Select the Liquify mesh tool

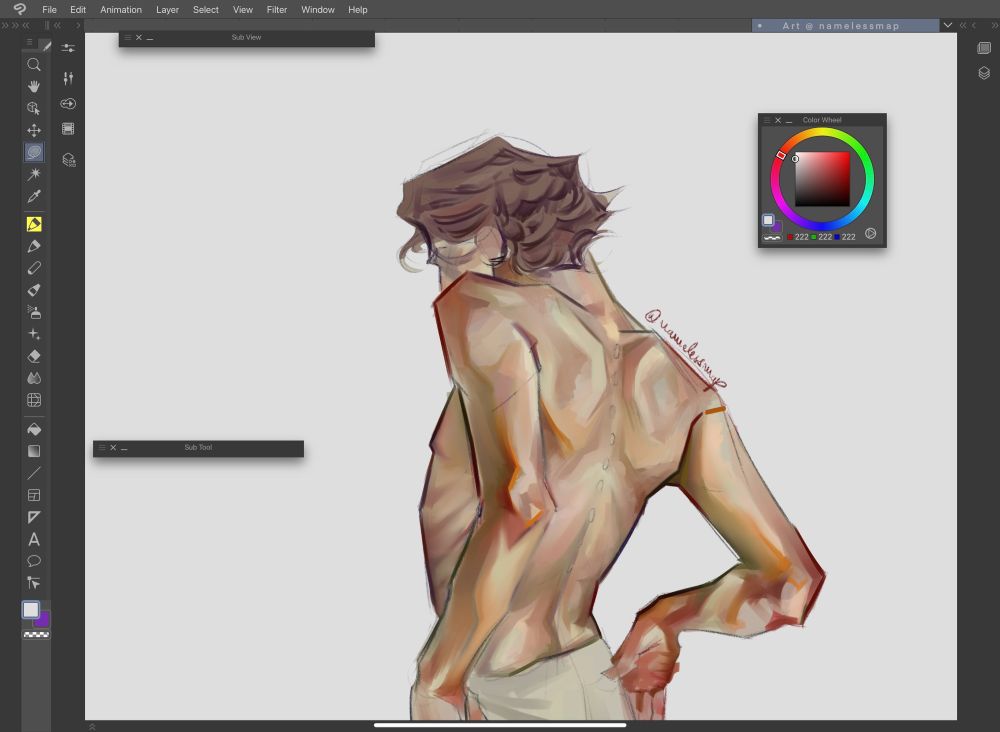click(34, 400)
